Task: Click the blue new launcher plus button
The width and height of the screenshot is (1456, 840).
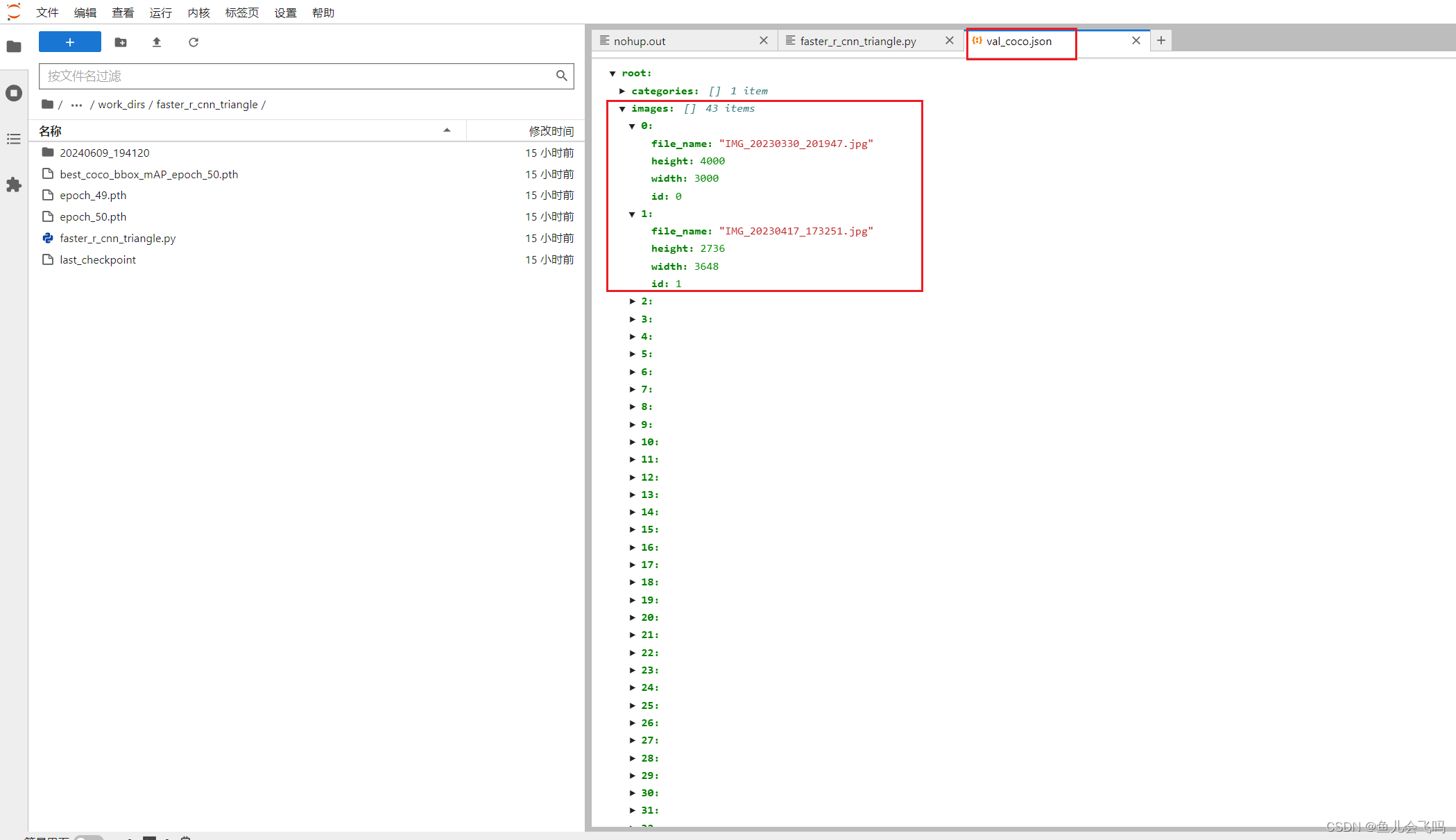Action: (69, 42)
